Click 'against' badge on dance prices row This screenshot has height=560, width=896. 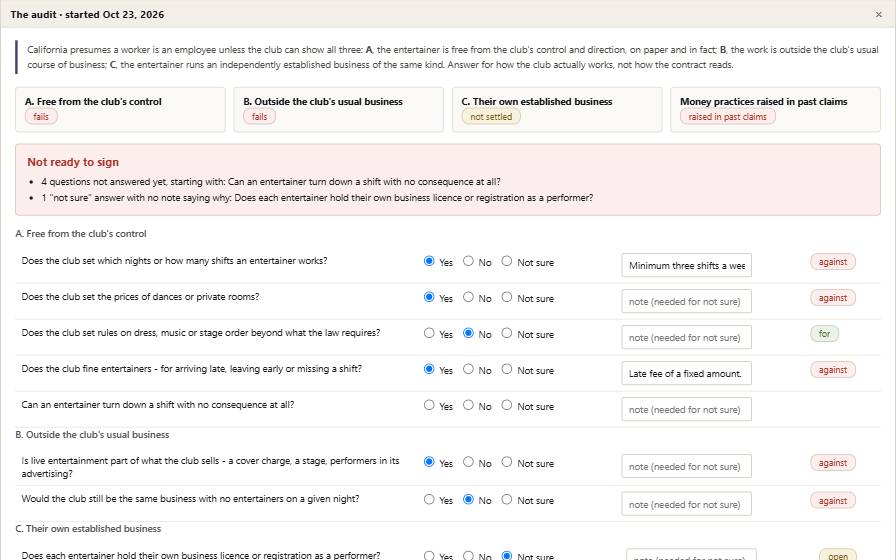click(833, 298)
